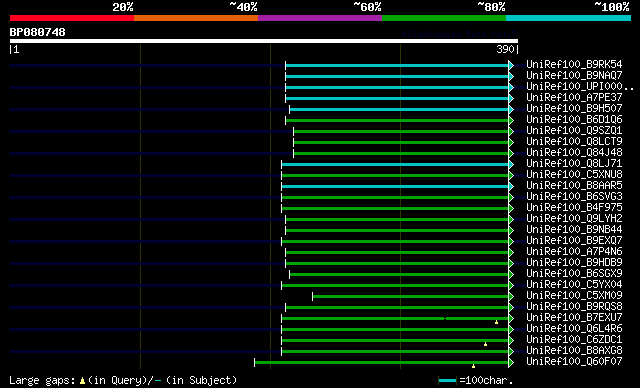
Task: Click the orange ~40% identity color segment
Action: tap(196, 18)
